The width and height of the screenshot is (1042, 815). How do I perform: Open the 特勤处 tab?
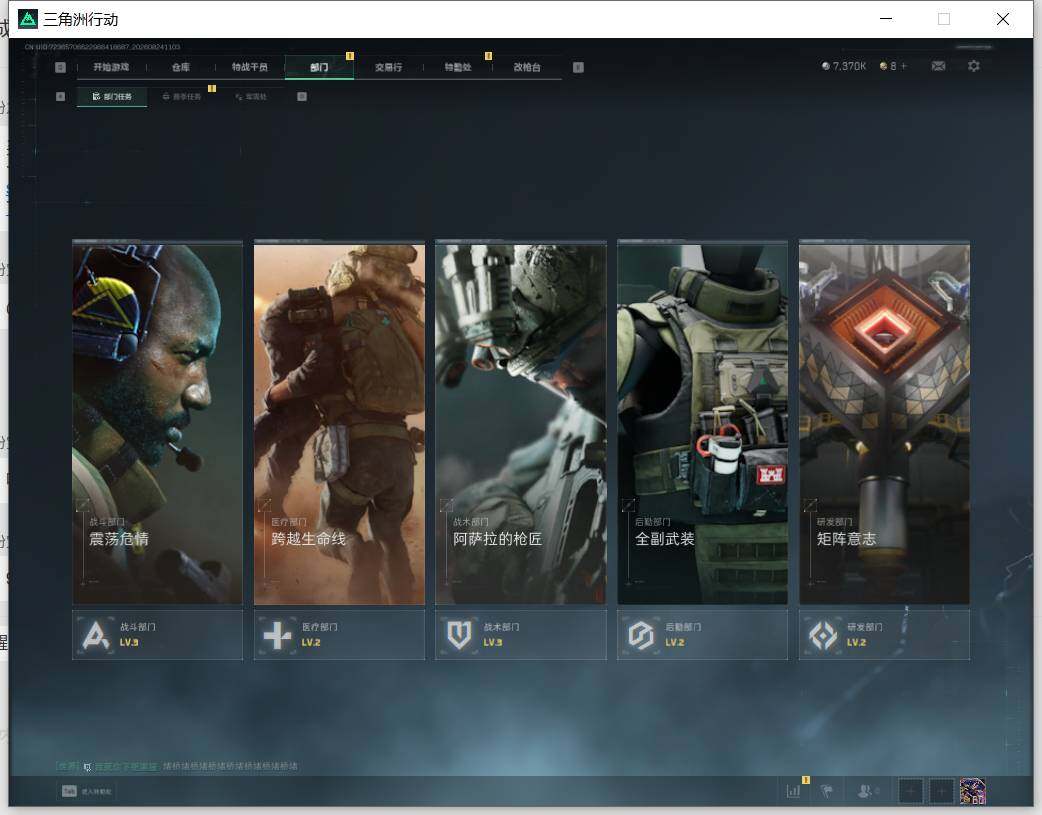[x=458, y=67]
